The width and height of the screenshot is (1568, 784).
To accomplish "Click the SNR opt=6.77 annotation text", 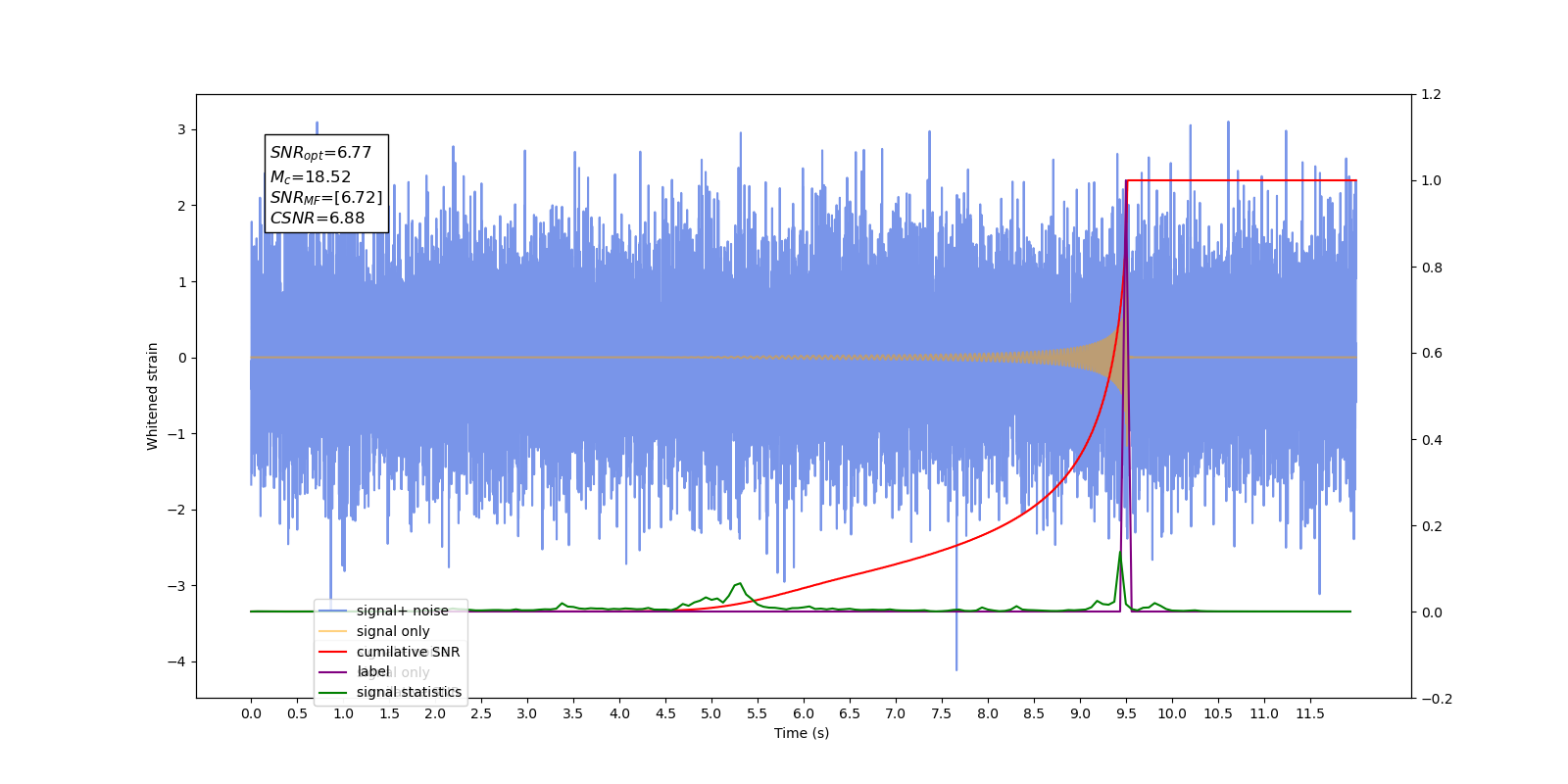I will point(320,153).
